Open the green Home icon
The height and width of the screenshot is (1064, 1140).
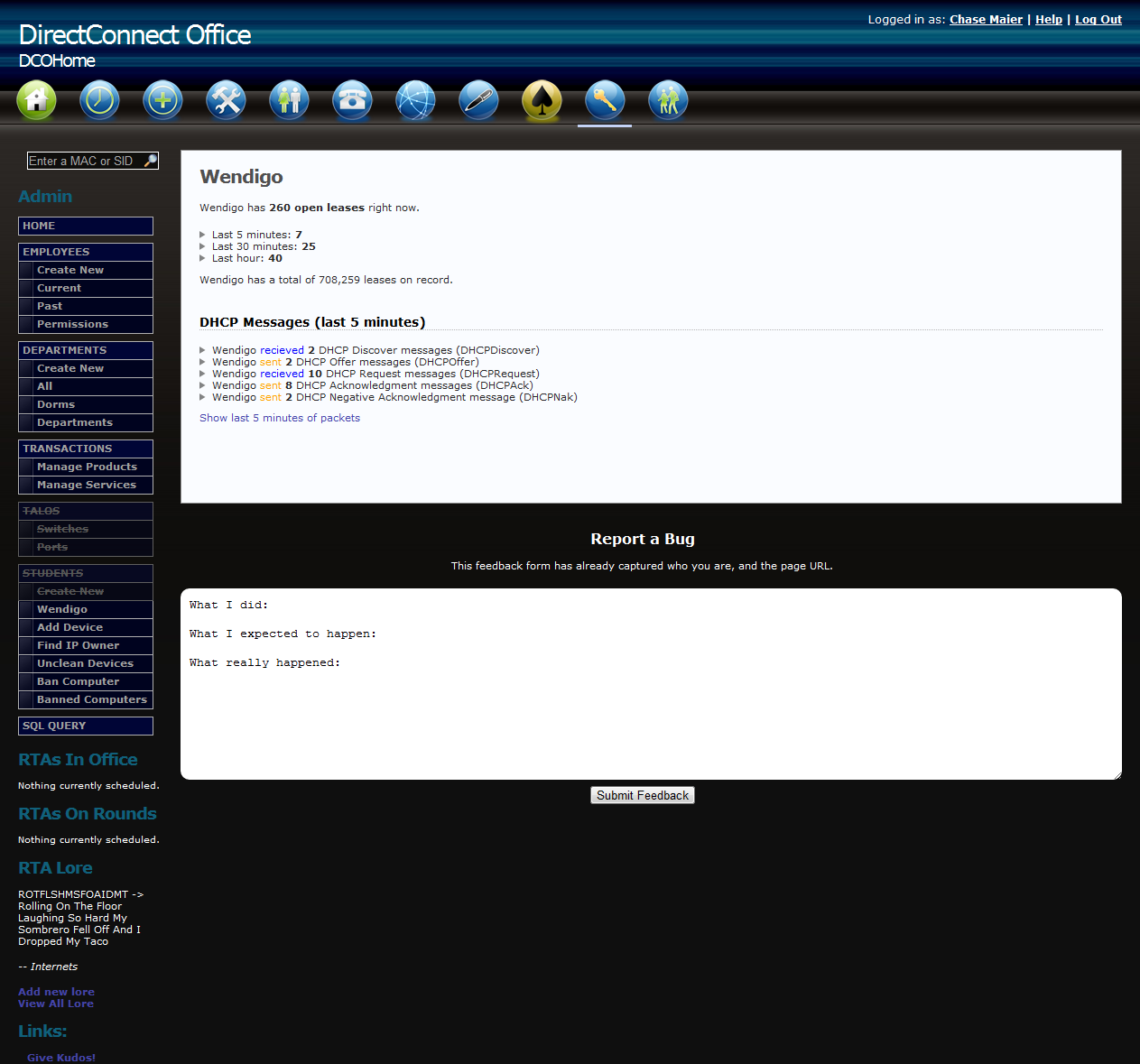point(36,100)
